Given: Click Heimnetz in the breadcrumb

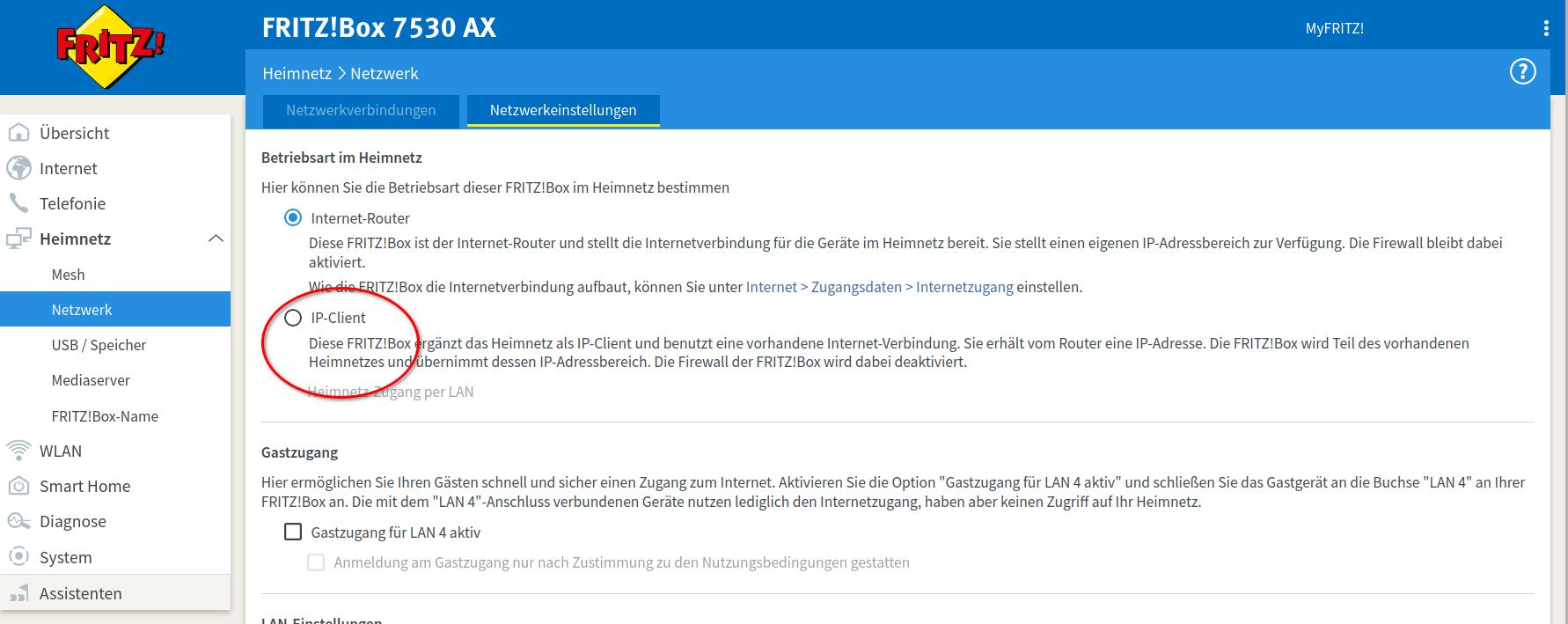Looking at the screenshot, I should (x=297, y=73).
